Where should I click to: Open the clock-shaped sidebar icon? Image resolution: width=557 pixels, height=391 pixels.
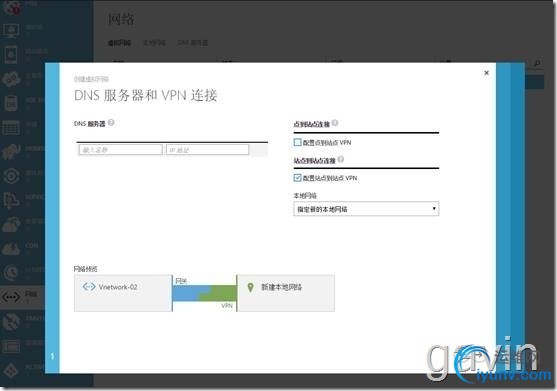11,272
